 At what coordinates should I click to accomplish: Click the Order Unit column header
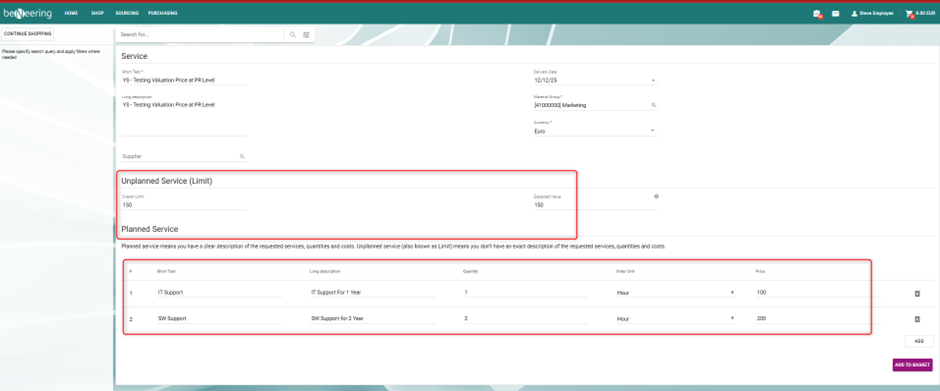(626, 271)
